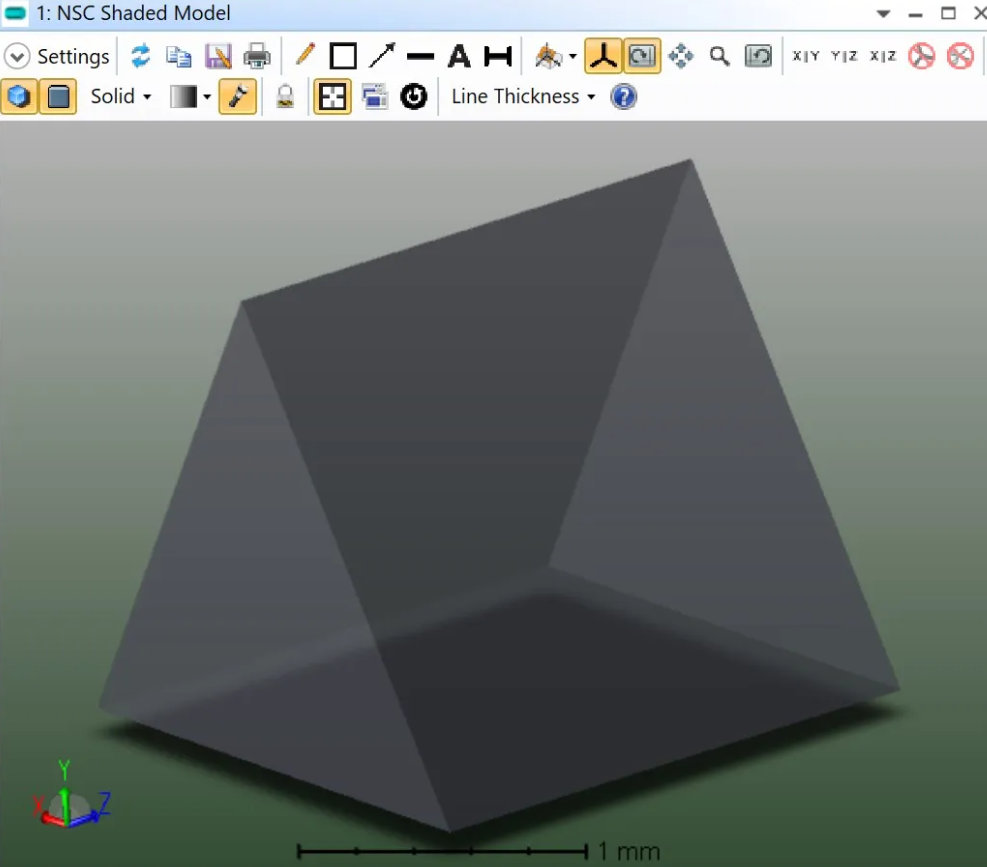Expand the Settings chevron button
The width and height of the screenshot is (987, 867).
pyautogui.click(x=17, y=57)
